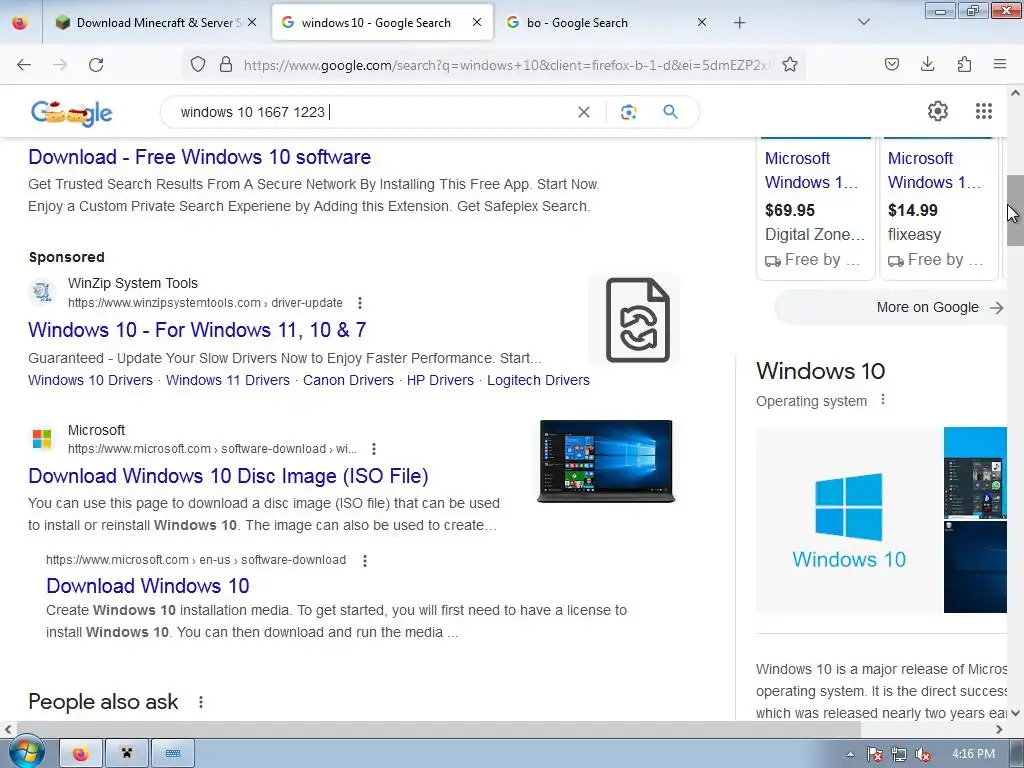This screenshot has height=768, width=1024.
Task: Open the on-screen keyboard taskbar item
Action: [x=172, y=754]
